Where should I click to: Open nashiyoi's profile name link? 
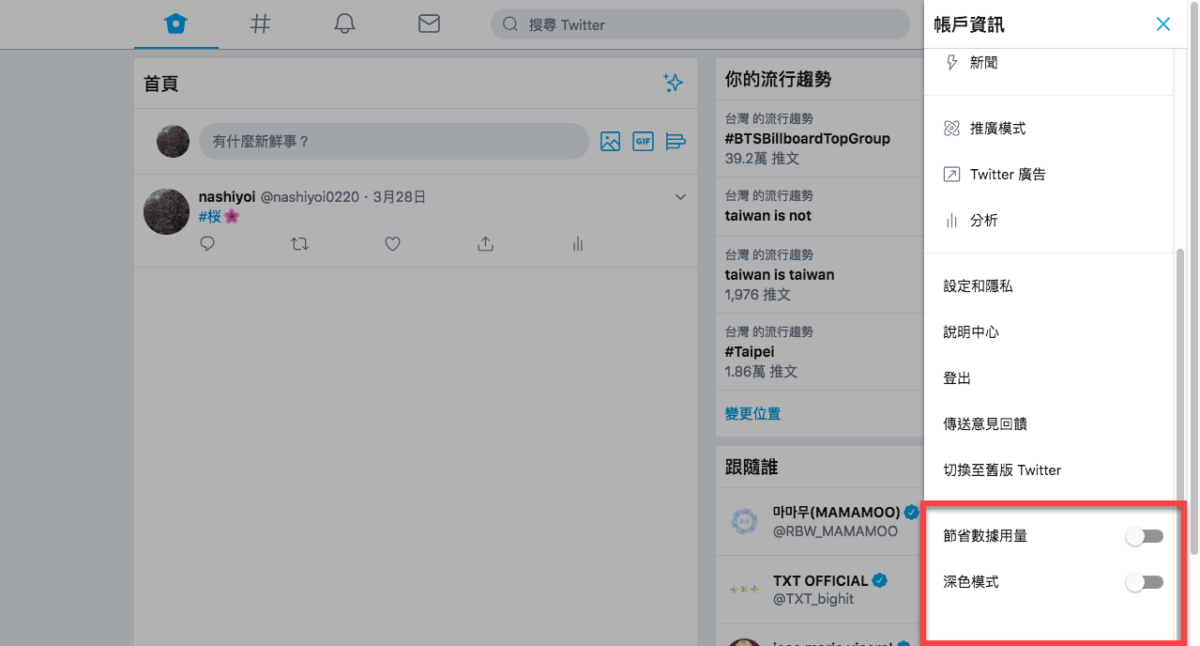(x=227, y=197)
